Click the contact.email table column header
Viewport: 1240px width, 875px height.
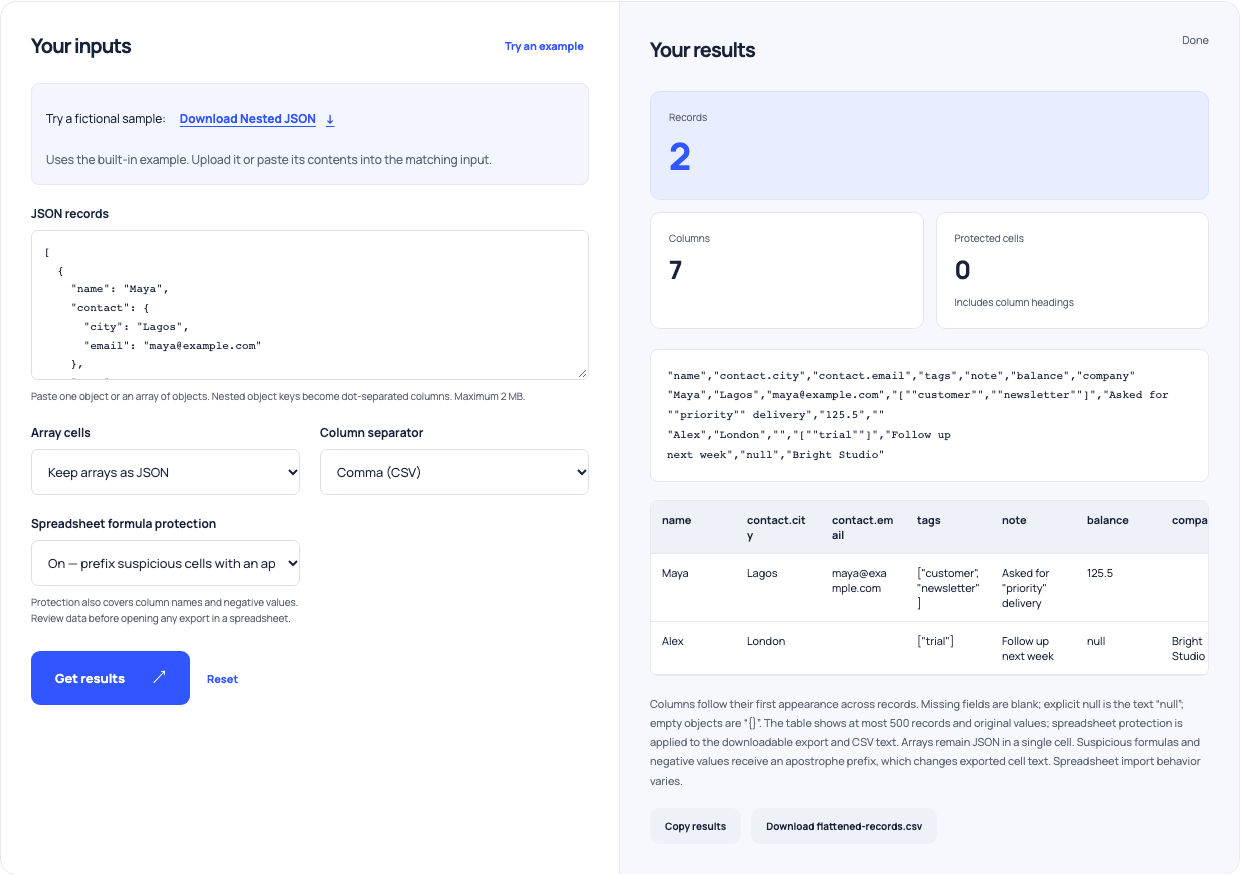(863, 527)
